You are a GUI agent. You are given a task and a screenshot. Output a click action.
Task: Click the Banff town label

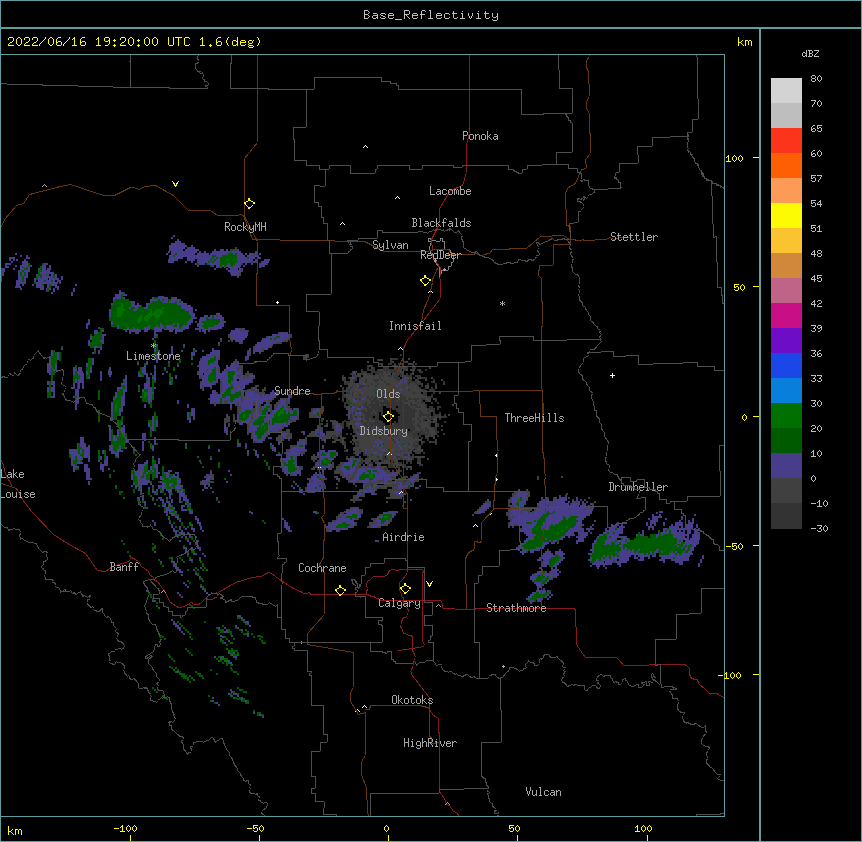(124, 567)
